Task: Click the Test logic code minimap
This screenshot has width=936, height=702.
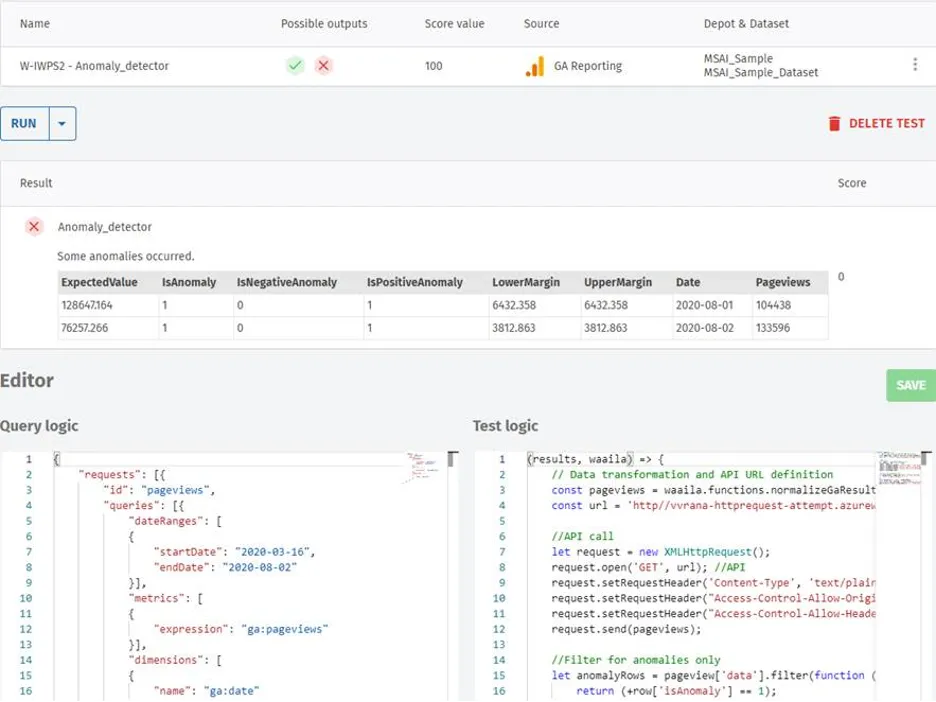Action: (x=898, y=469)
